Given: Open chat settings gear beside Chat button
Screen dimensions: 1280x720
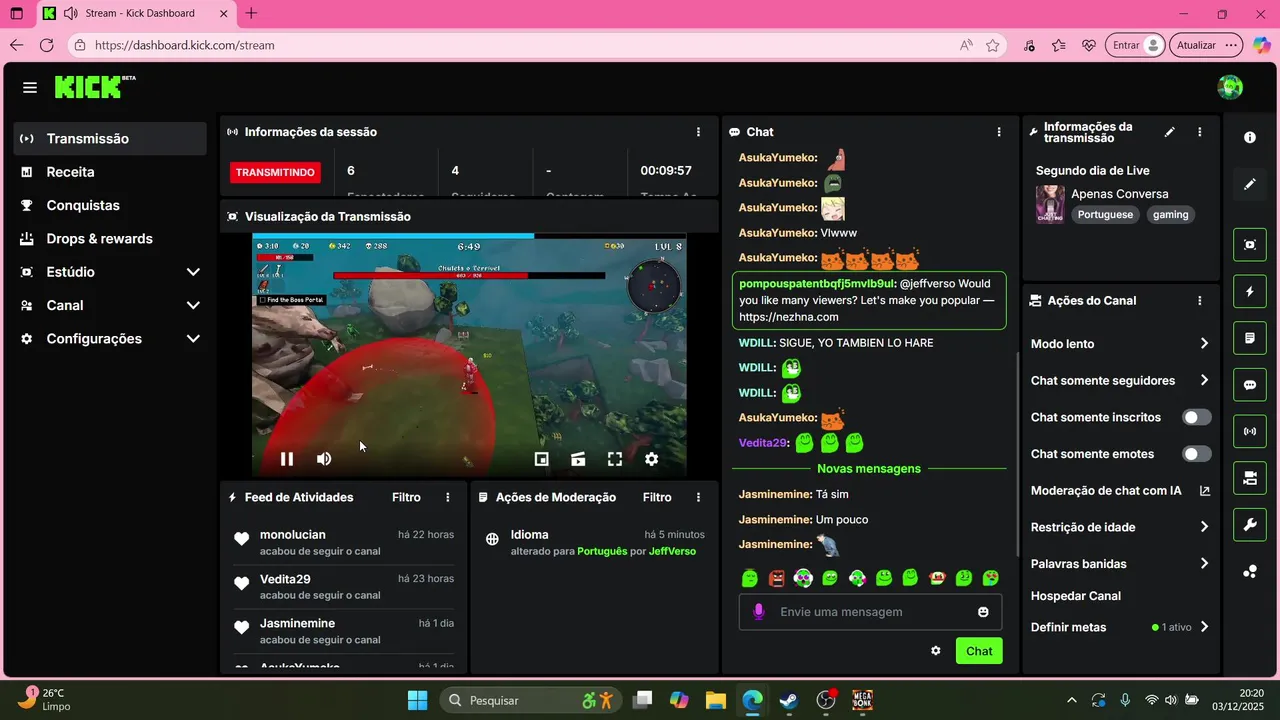Looking at the screenshot, I should 936,651.
